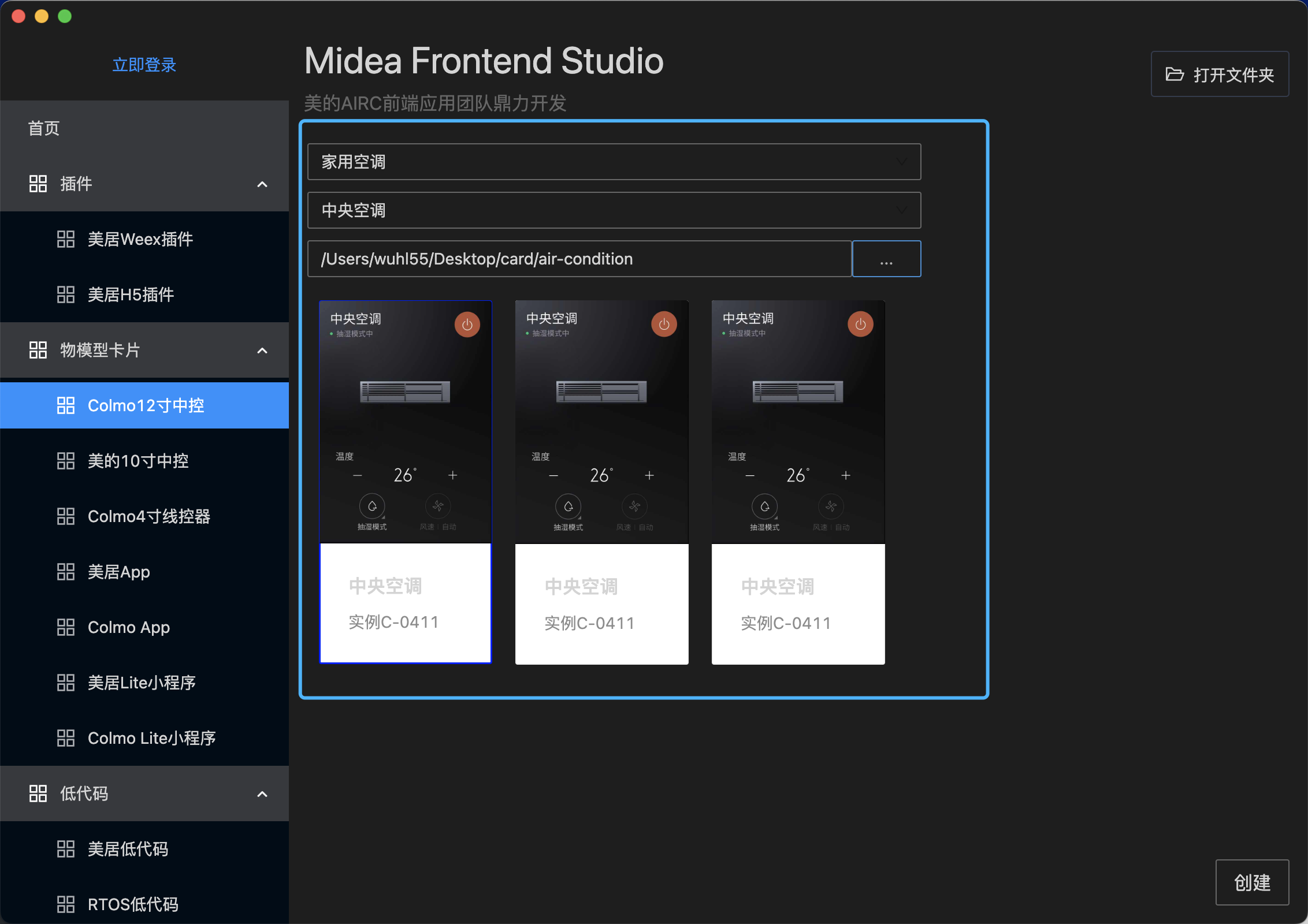Click the ... browse path button

click(x=886, y=259)
